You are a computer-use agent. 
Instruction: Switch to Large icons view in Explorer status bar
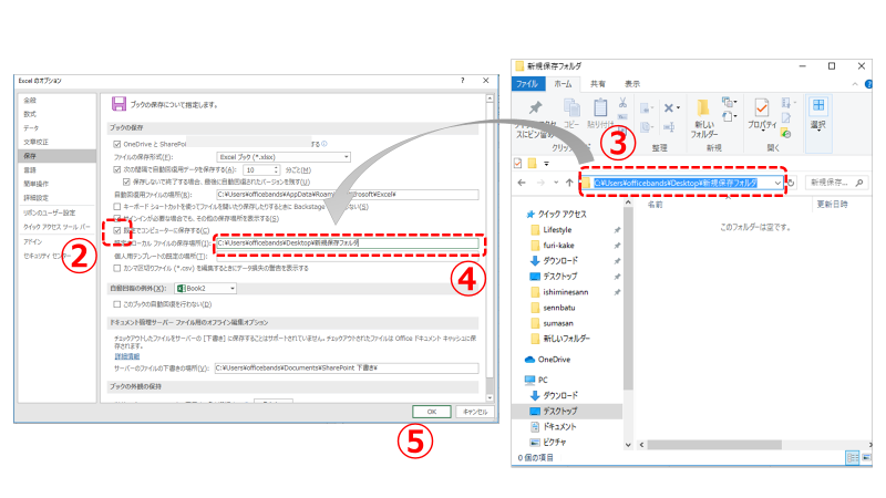point(867,457)
